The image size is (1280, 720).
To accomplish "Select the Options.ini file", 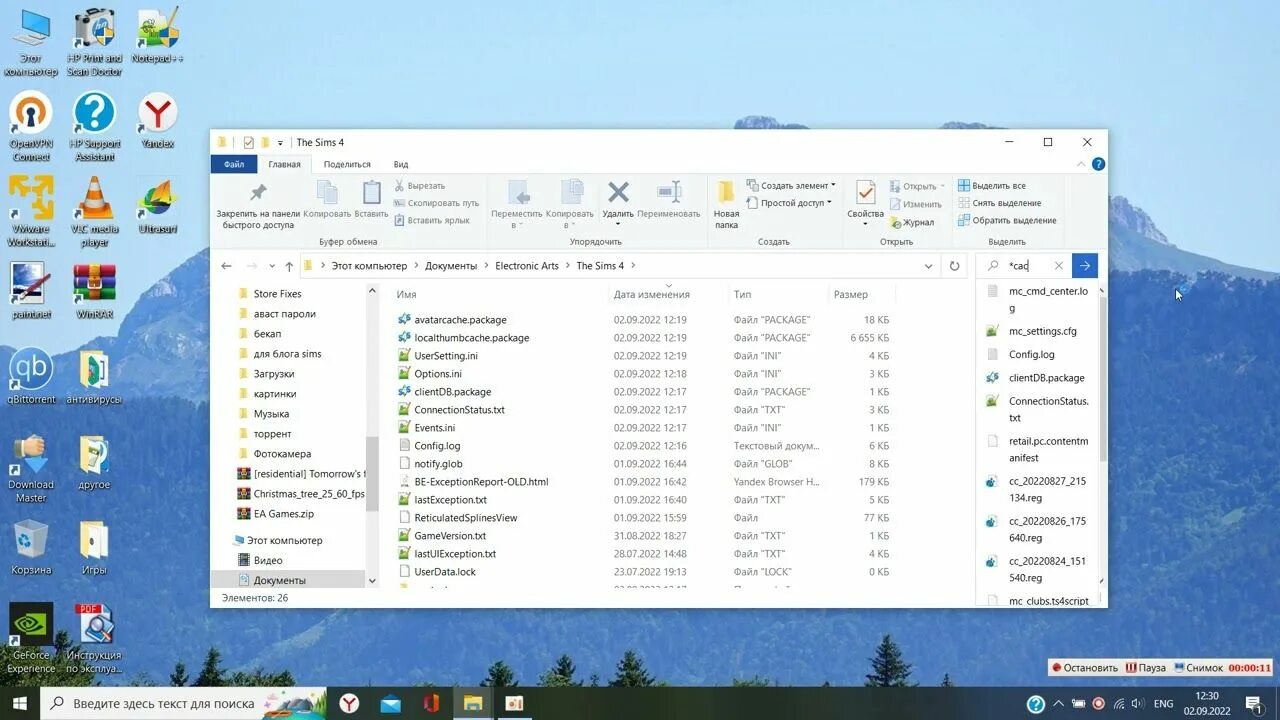I will click(x=438, y=374).
